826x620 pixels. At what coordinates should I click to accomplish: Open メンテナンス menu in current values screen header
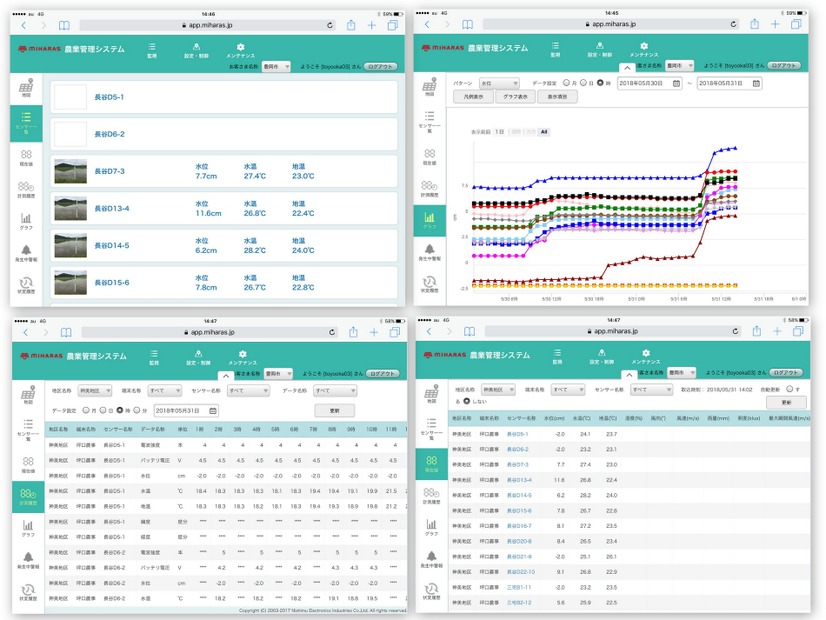646,357
